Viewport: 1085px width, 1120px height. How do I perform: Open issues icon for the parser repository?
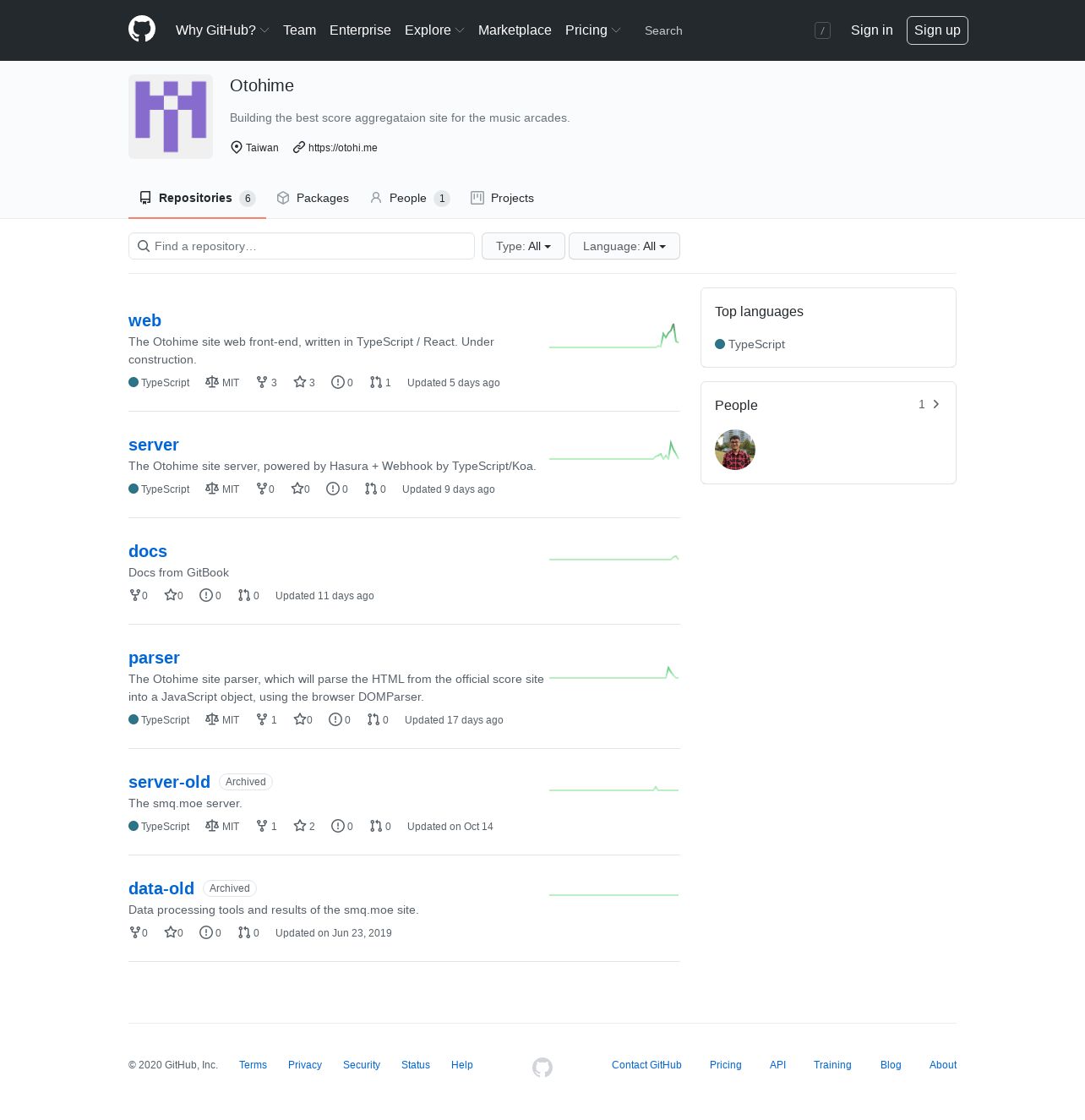tap(335, 719)
